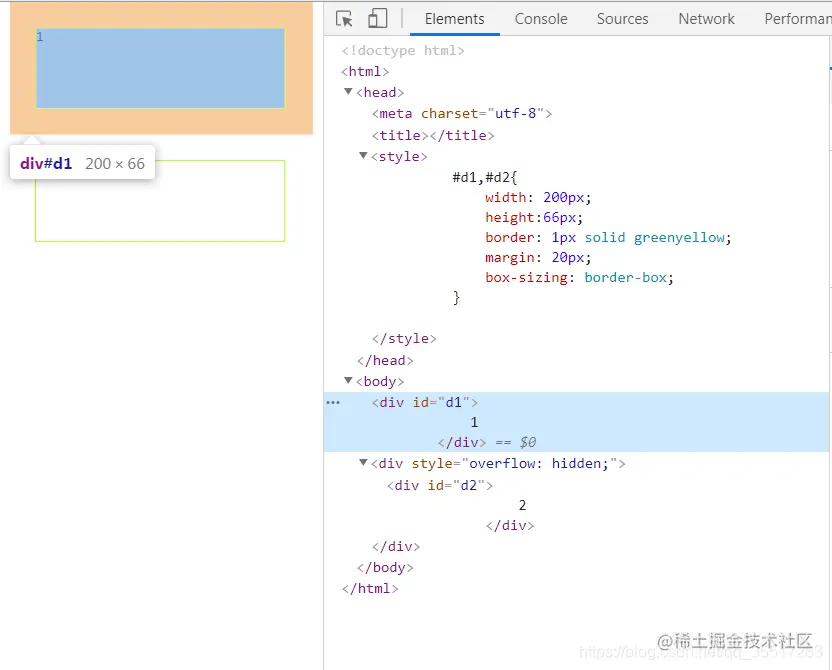Switch to the Elements tab
The height and width of the screenshot is (670, 832).
point(454,19)
